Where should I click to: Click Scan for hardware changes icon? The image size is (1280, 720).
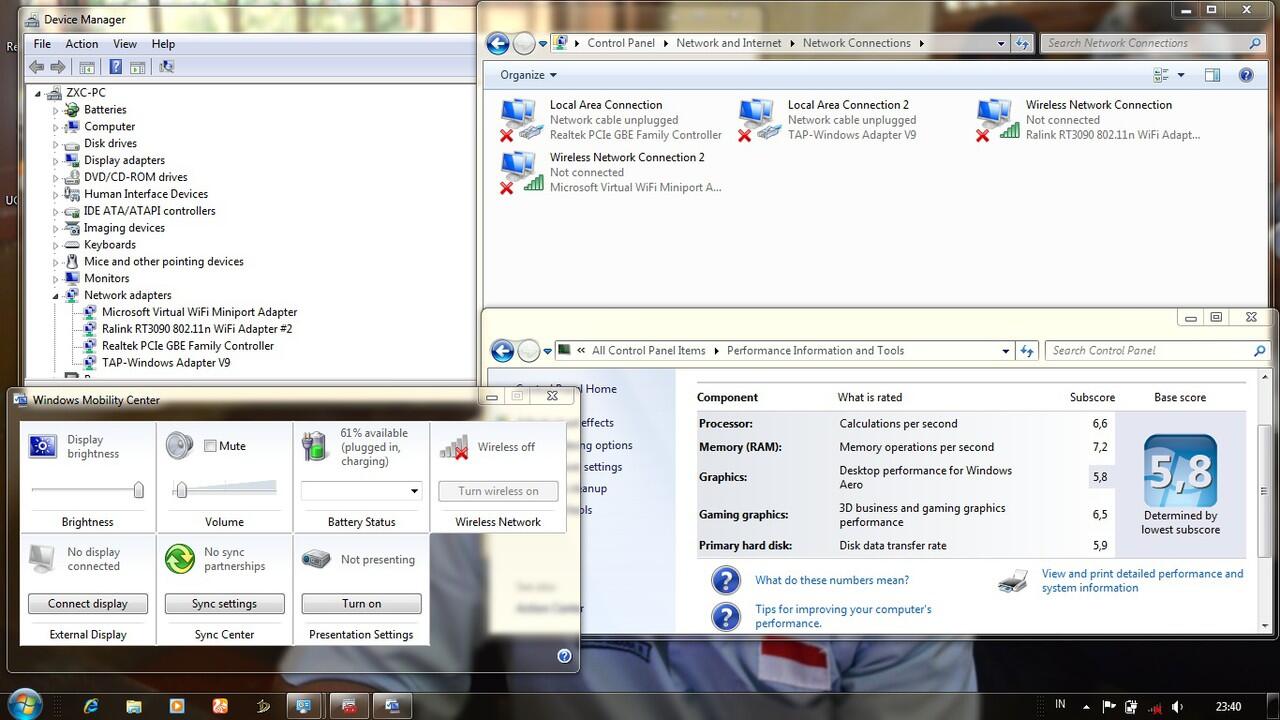166,67
